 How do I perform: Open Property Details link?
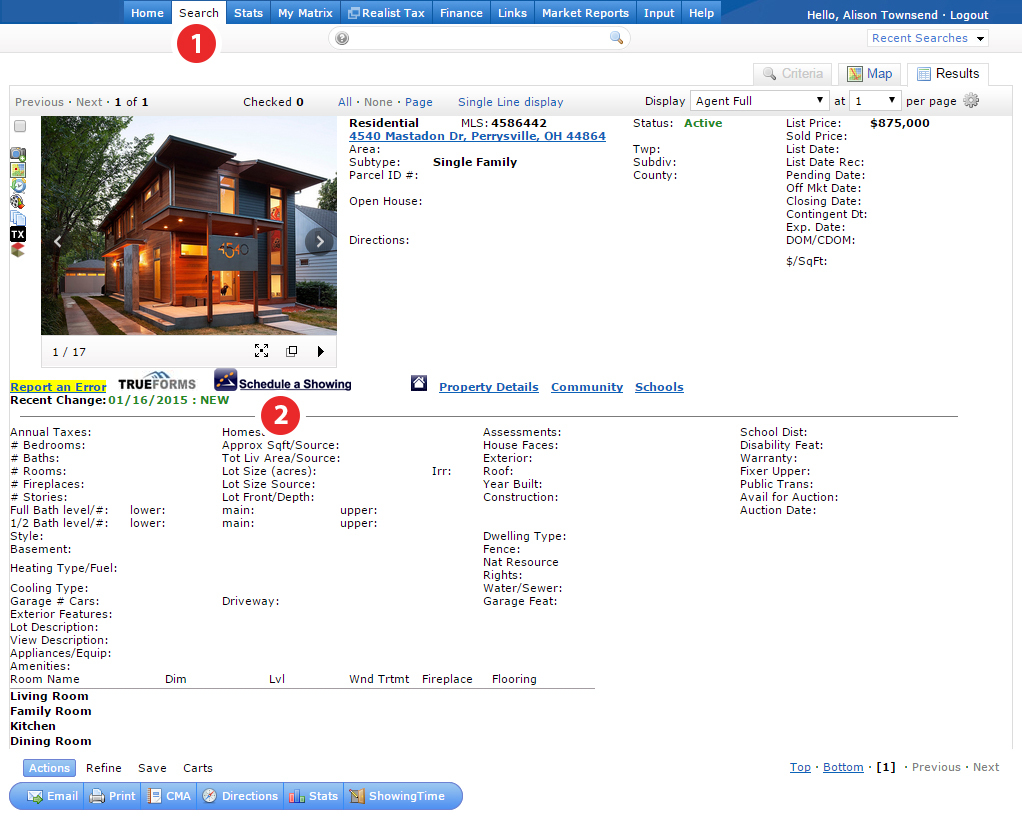pyautogui.click(x=489, y=387)
